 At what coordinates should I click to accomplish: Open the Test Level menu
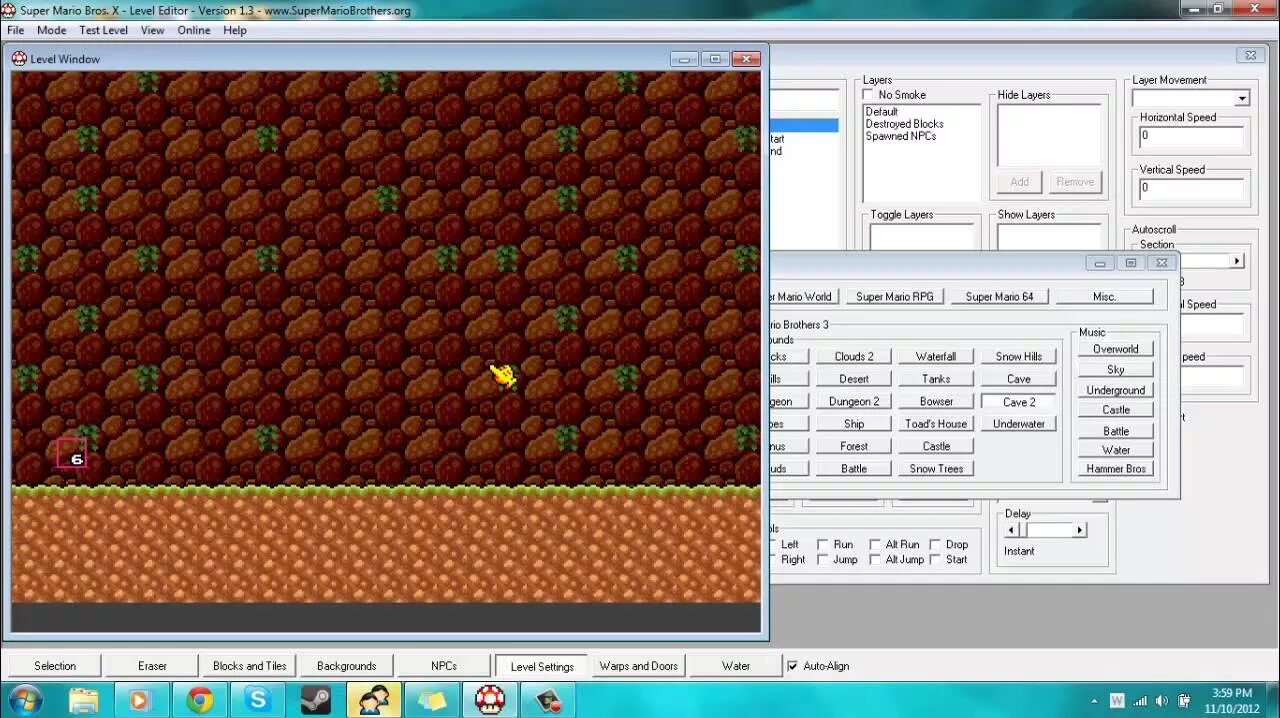(x=104, y=30)
